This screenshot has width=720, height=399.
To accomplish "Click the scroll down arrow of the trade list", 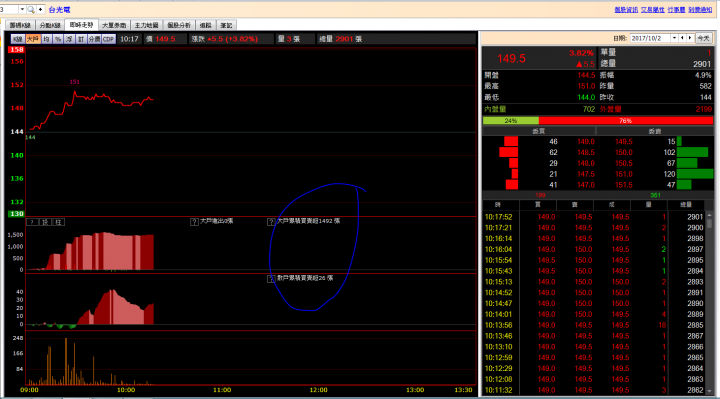I will point(709,392).
